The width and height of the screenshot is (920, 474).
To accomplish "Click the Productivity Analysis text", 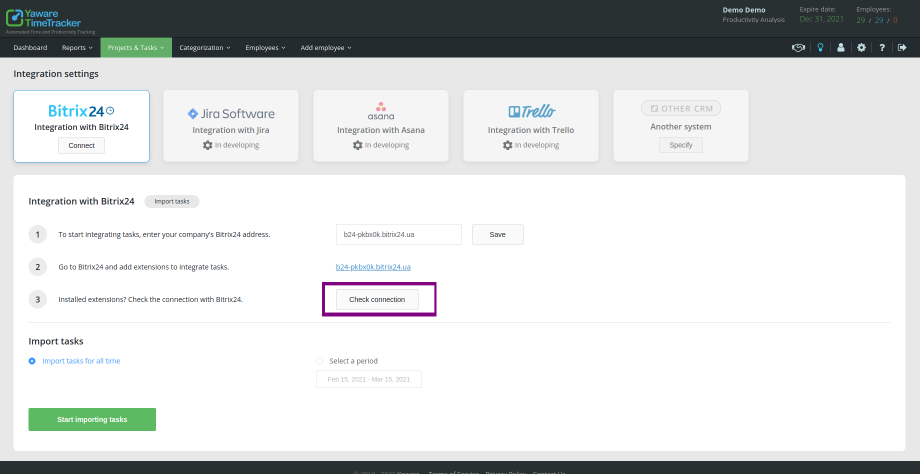I will [753, 20].
